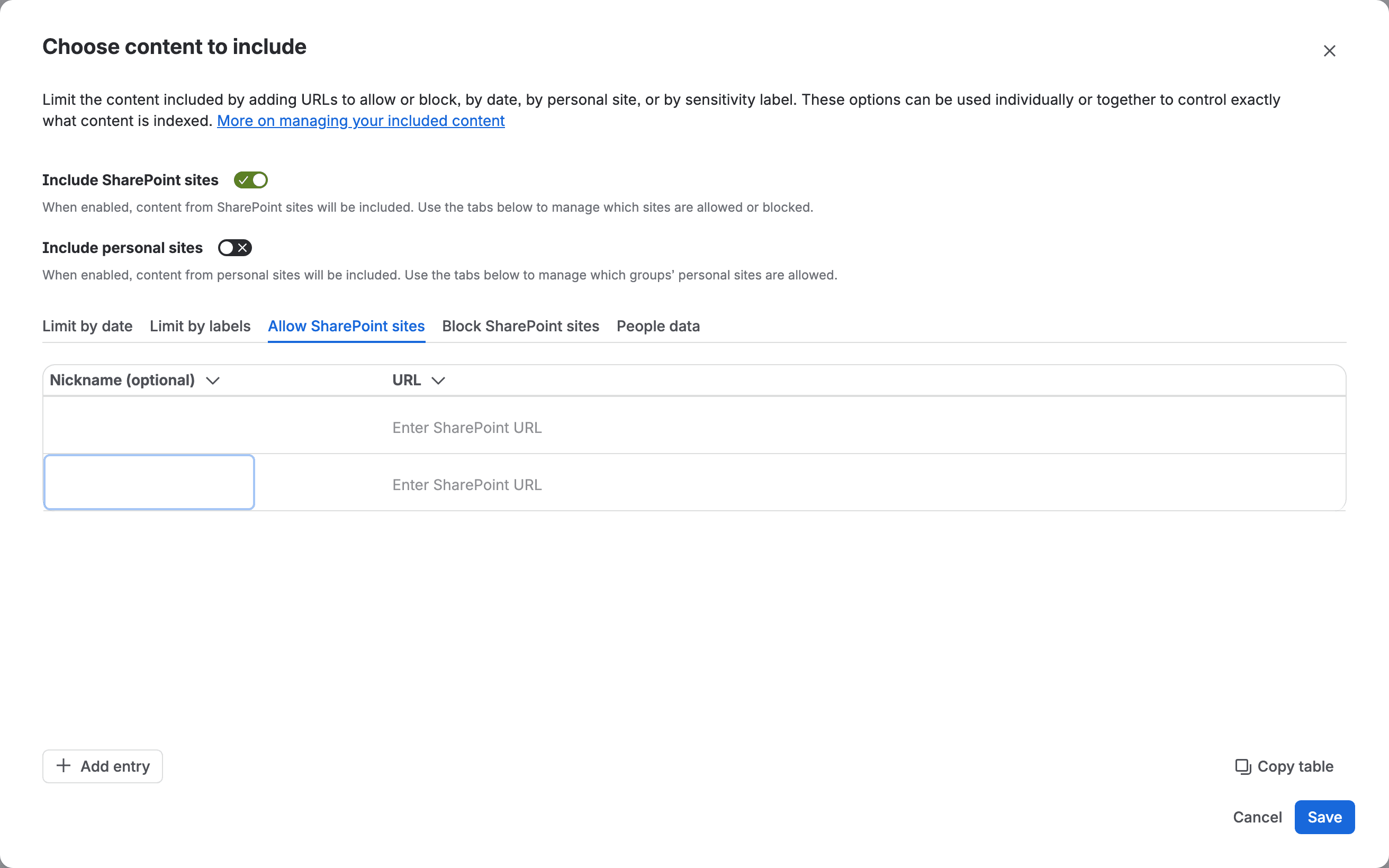Close the Choose content dialog with X
The image size is (1389, 868).
[1329, 51]
